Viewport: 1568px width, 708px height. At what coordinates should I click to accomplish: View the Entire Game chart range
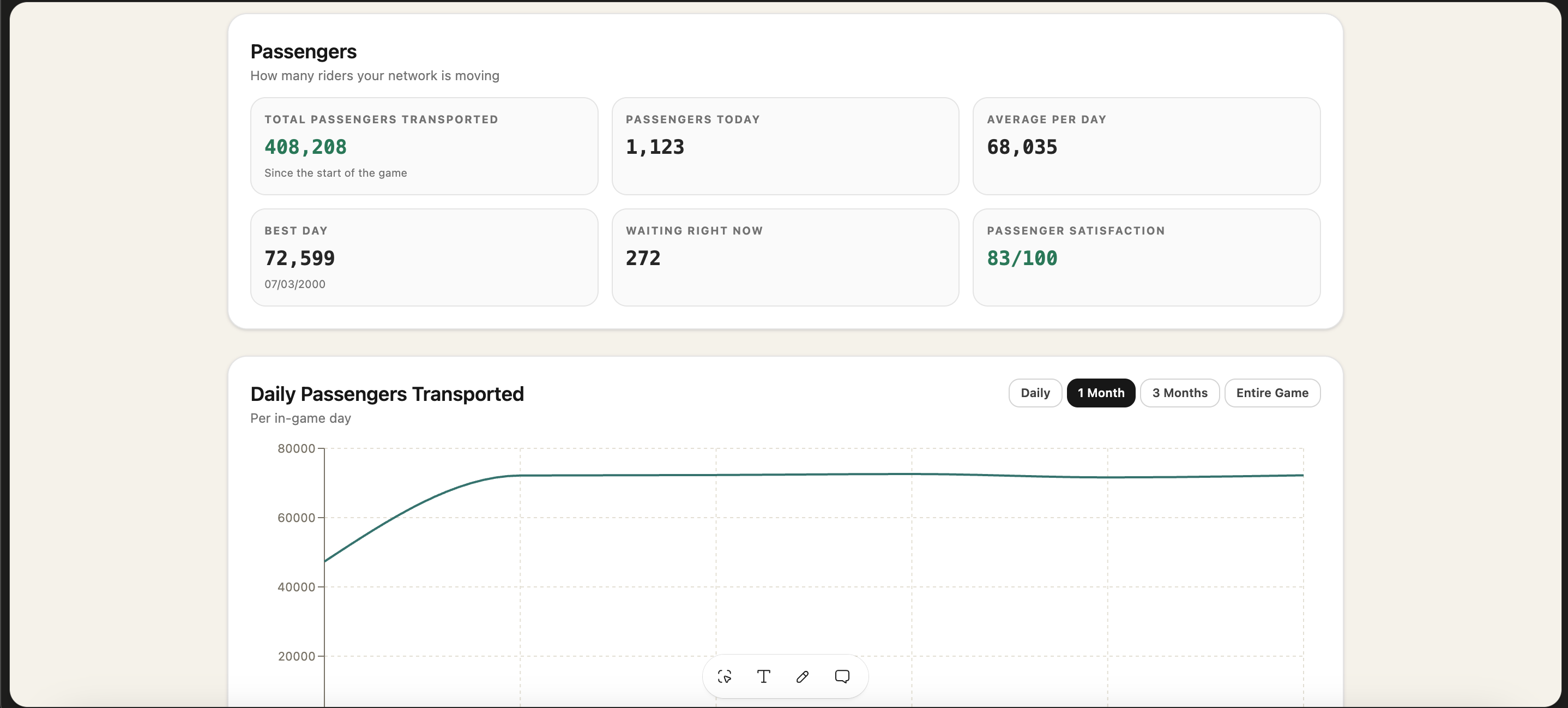point(1272,393)
